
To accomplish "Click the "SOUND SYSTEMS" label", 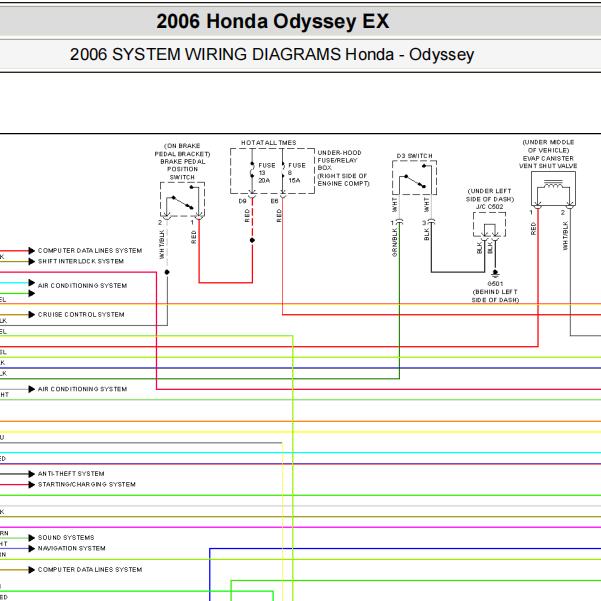I will click(x=66, y=538).
